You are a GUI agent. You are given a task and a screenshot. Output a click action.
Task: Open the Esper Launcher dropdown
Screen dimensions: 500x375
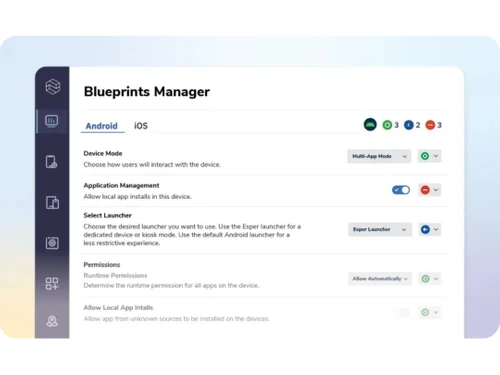pos(380,229)
